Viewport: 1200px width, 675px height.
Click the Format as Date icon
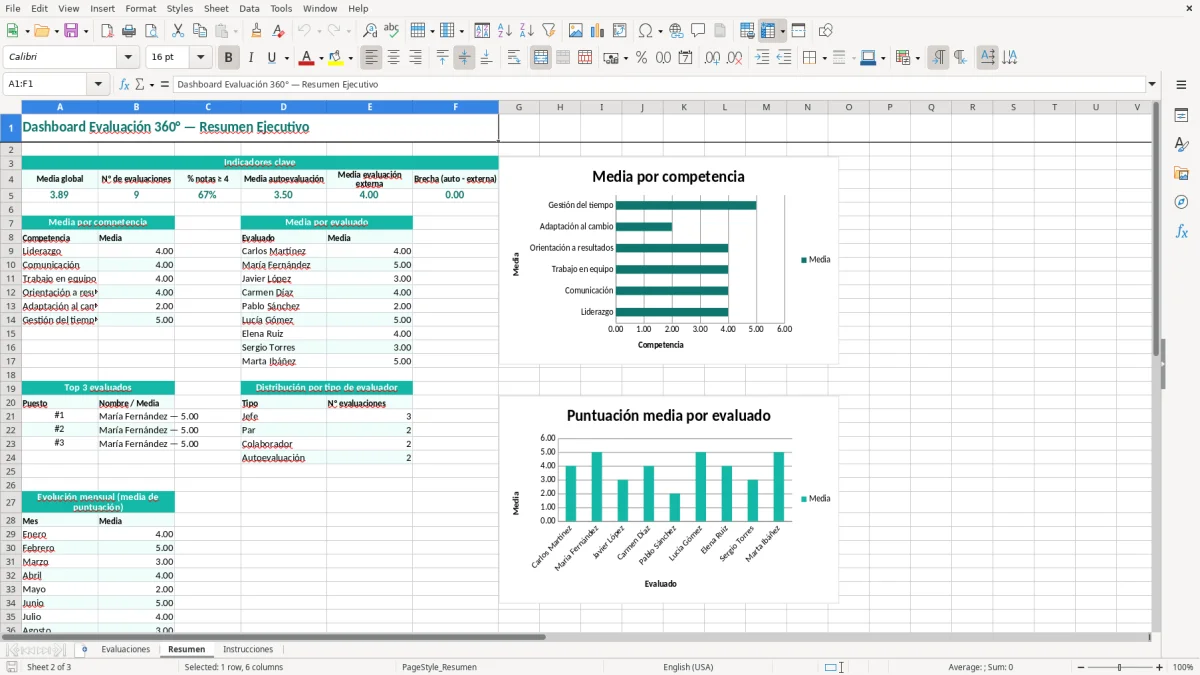[x=685, y=58]
